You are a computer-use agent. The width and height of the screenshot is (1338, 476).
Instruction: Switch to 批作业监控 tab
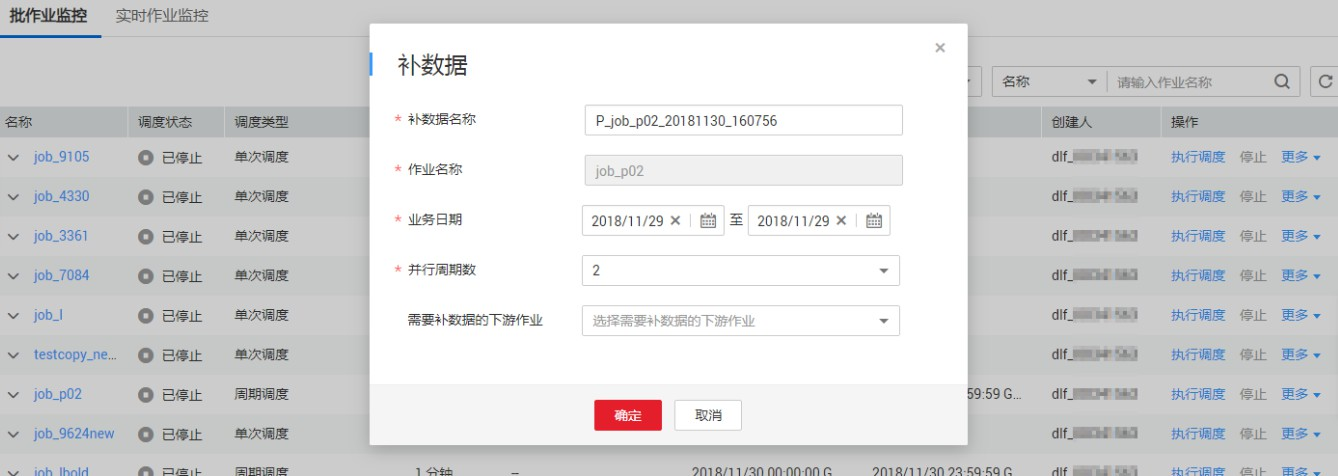(48, 17)
